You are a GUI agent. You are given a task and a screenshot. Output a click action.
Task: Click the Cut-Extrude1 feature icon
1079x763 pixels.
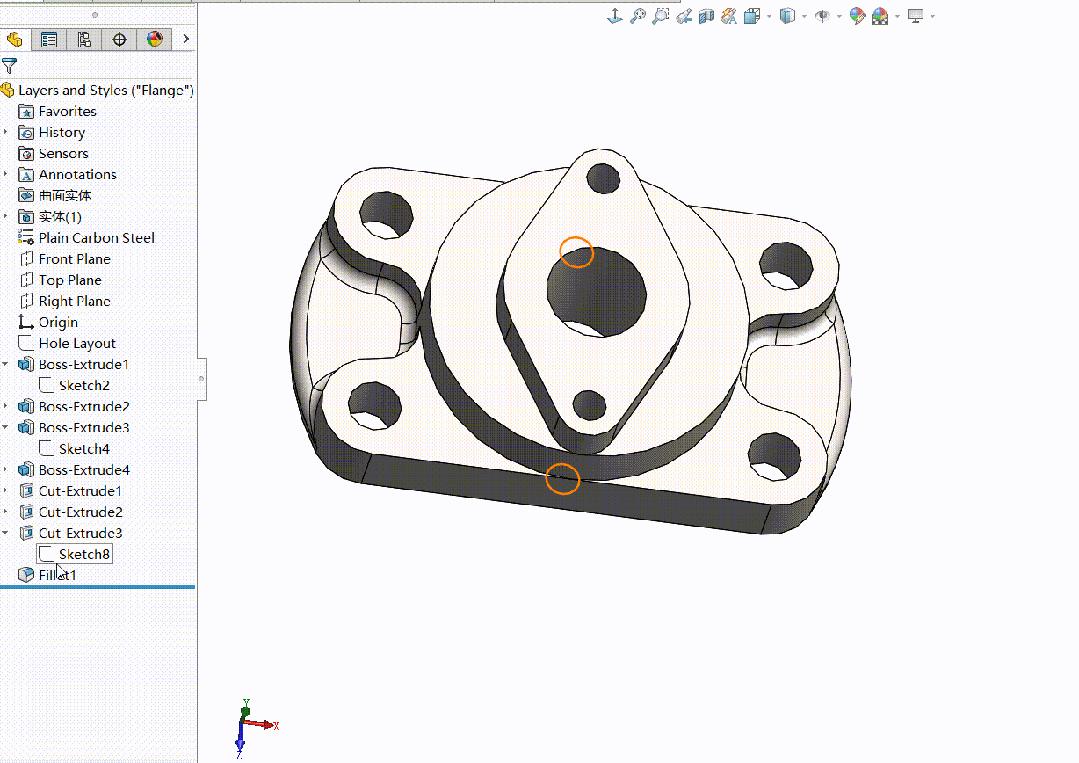26,491
